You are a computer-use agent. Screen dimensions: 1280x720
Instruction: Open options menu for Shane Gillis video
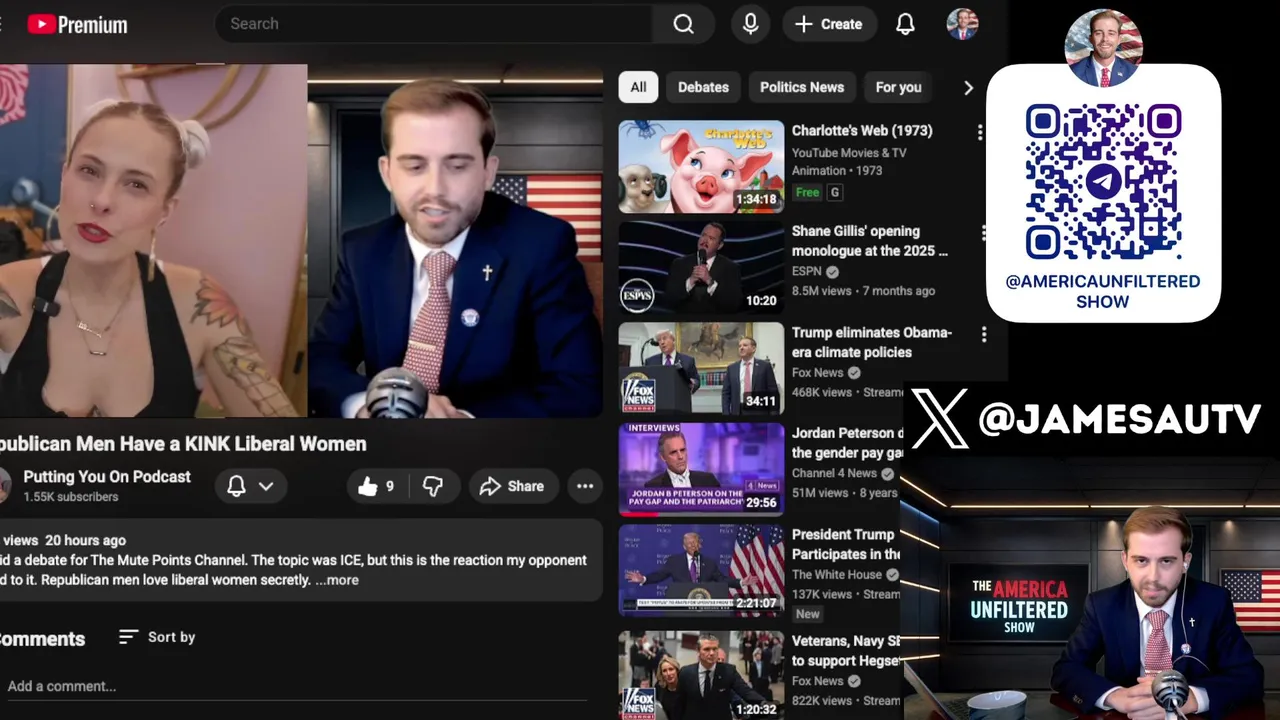[x=984, y=233]
